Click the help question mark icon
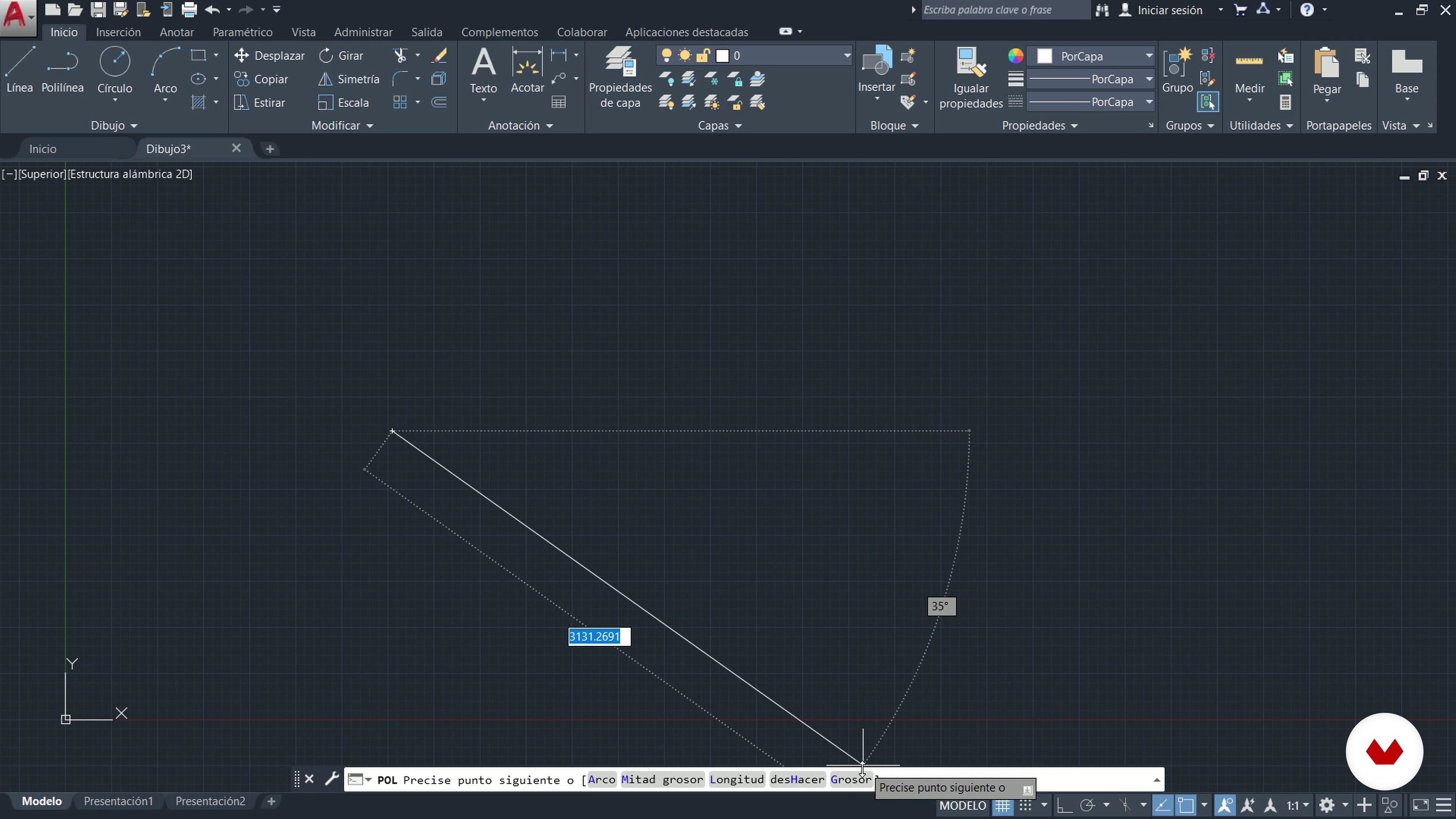Viewport: 1456px width, 819px height. click(x=1307, y=9)
